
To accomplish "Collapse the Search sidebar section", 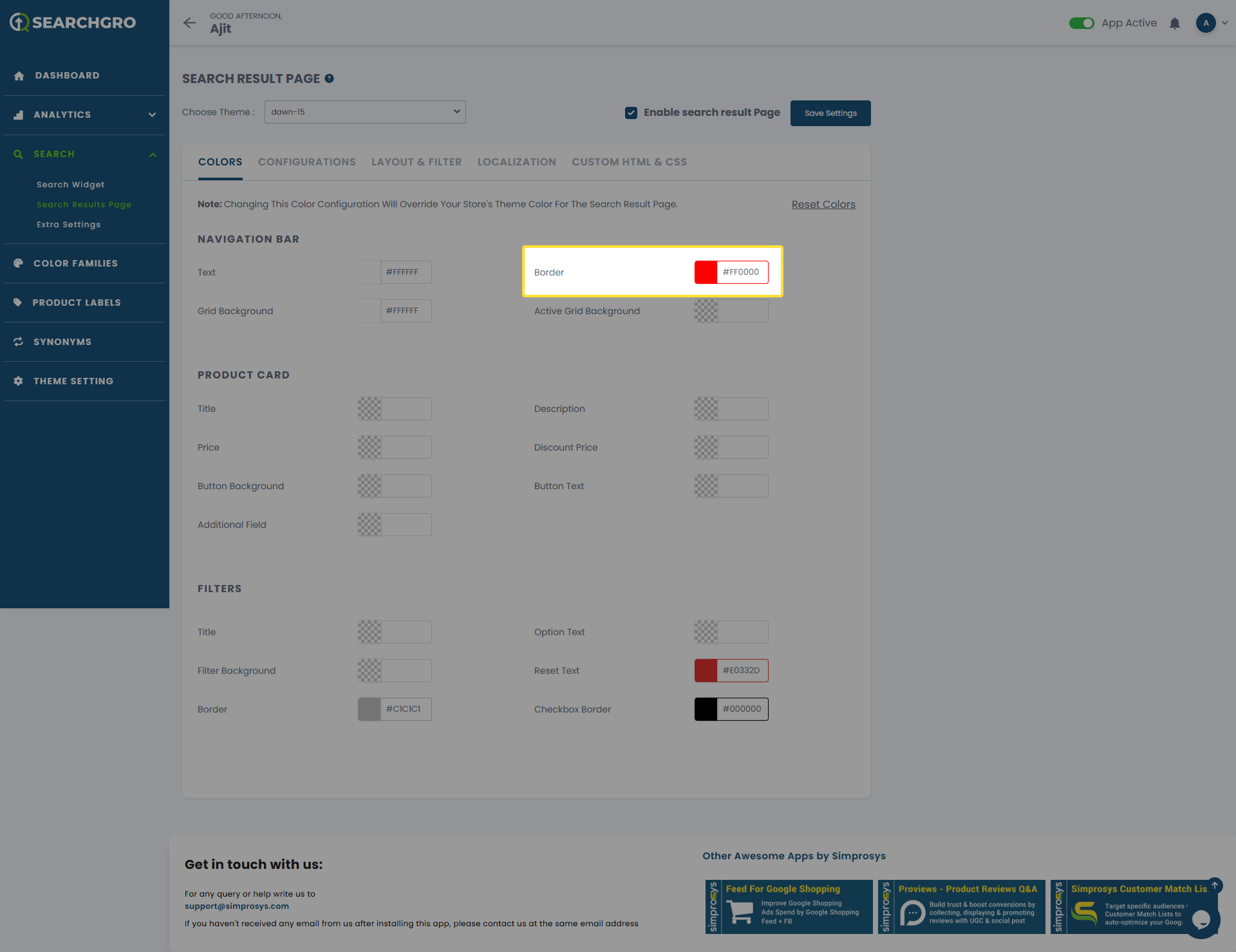I will (153, 154).
